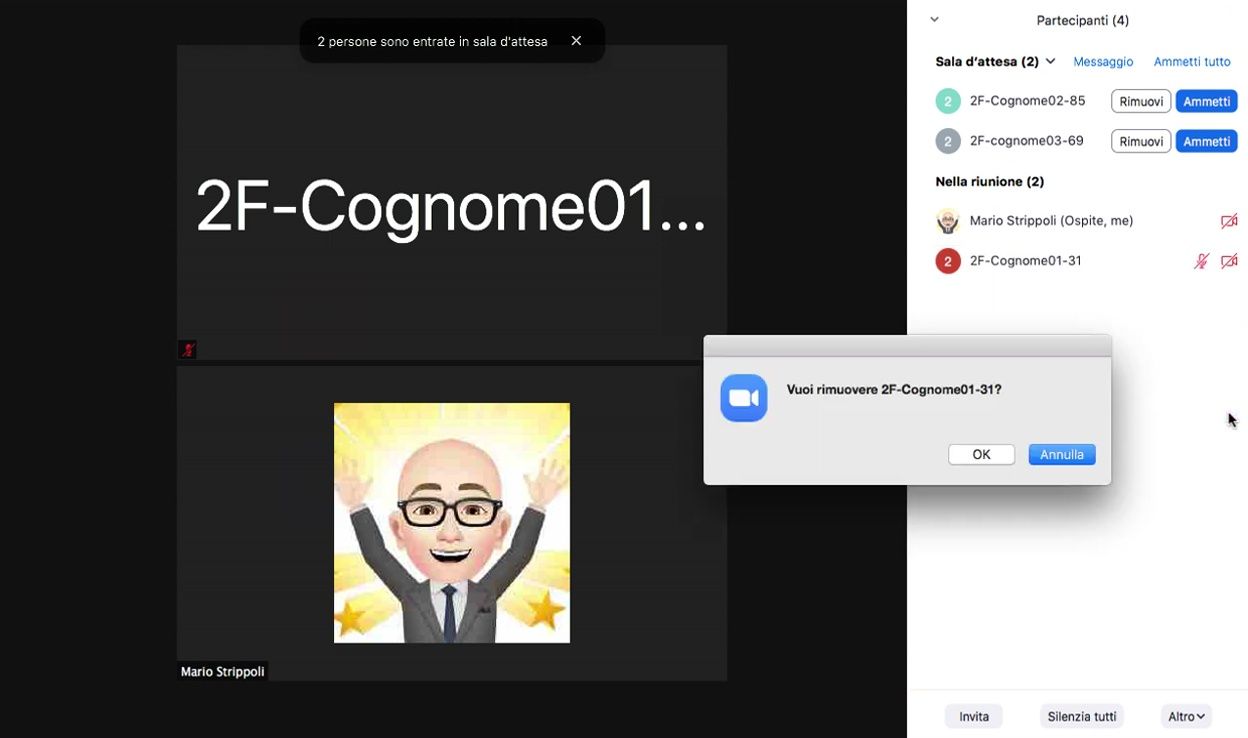The image size is (1248, 738).
Task: Click the video-off camera icon for 2F-Cognome01-31
Action: pos(1229,261)
